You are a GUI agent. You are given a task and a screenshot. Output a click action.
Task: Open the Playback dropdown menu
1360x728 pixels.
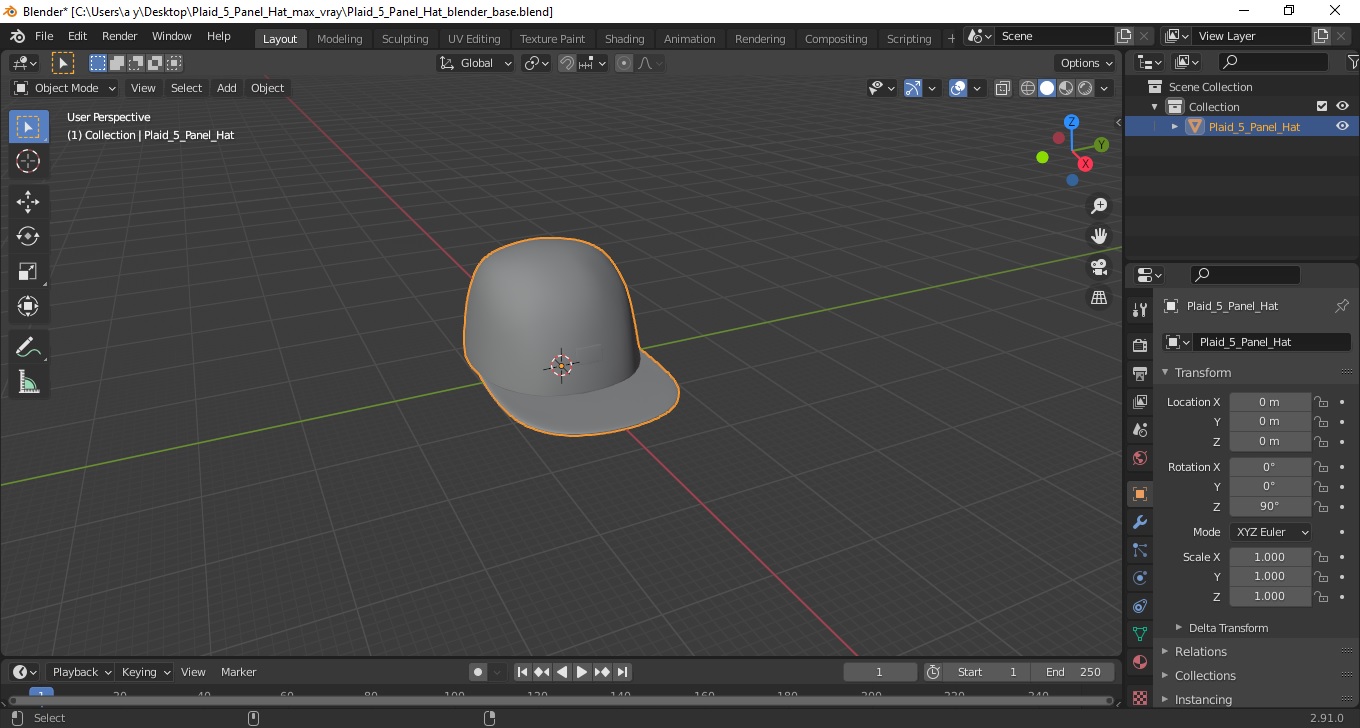(x=80, y=672)
